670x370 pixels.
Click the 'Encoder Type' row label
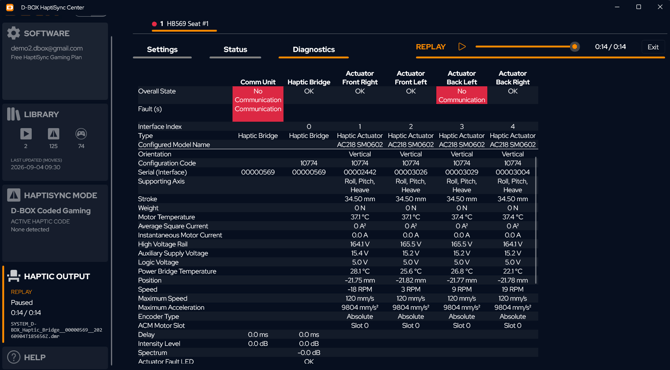[158, 317]
